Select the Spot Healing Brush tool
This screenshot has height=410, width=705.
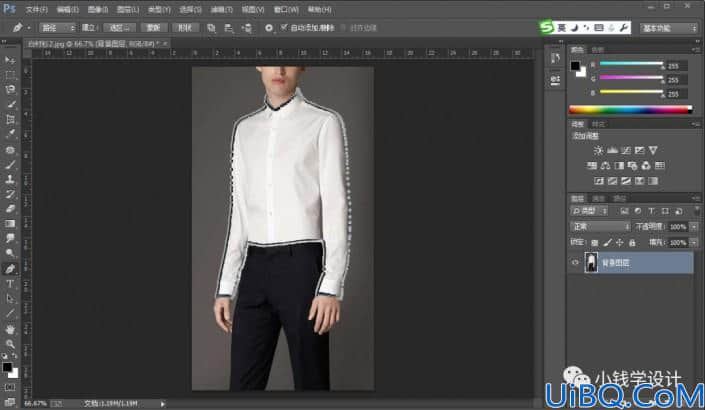click(x=10, y=149)
